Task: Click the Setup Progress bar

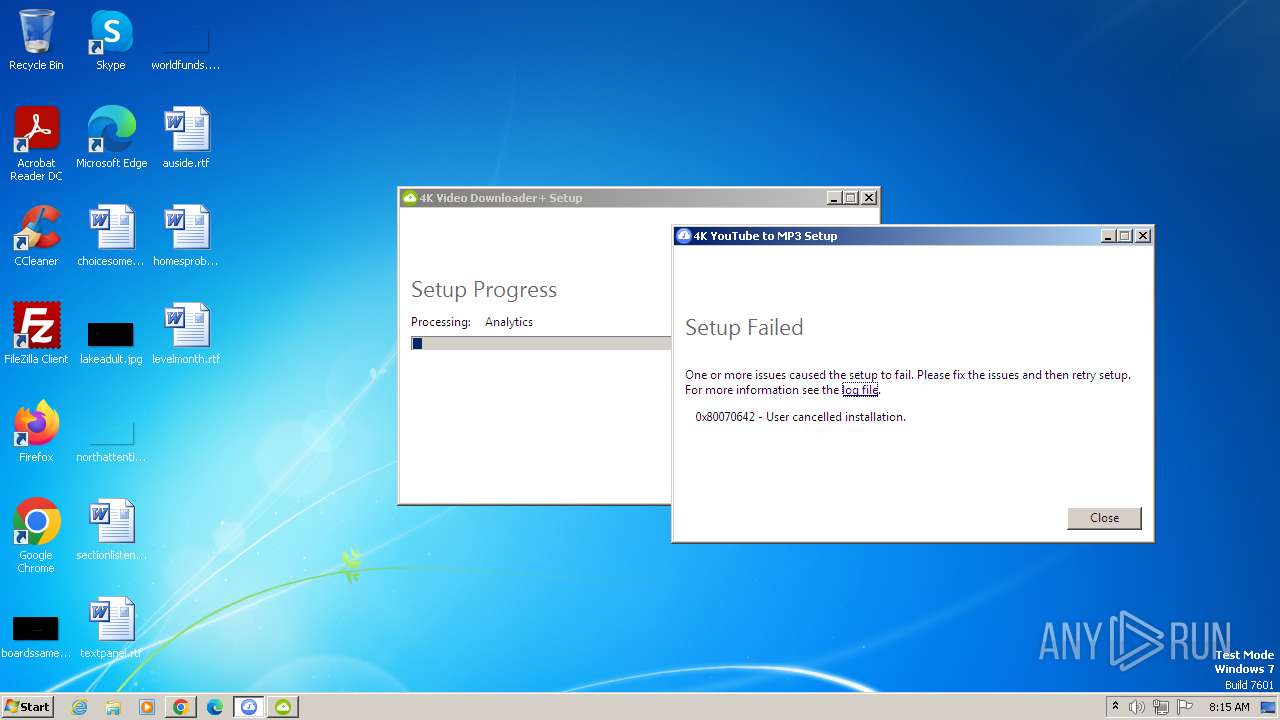Action: click(x=541, y=343)
